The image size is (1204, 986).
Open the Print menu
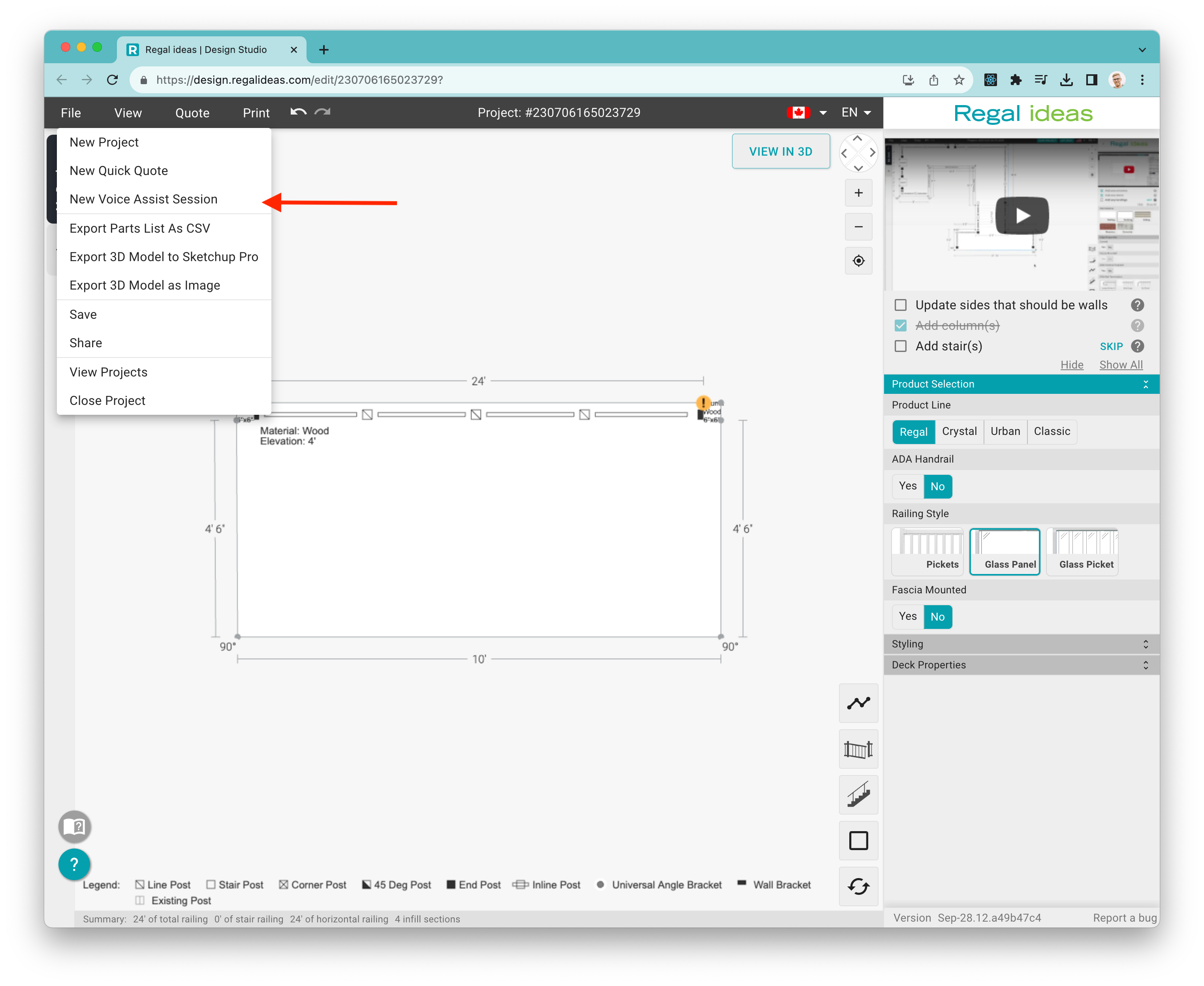(x=256, y=113)
